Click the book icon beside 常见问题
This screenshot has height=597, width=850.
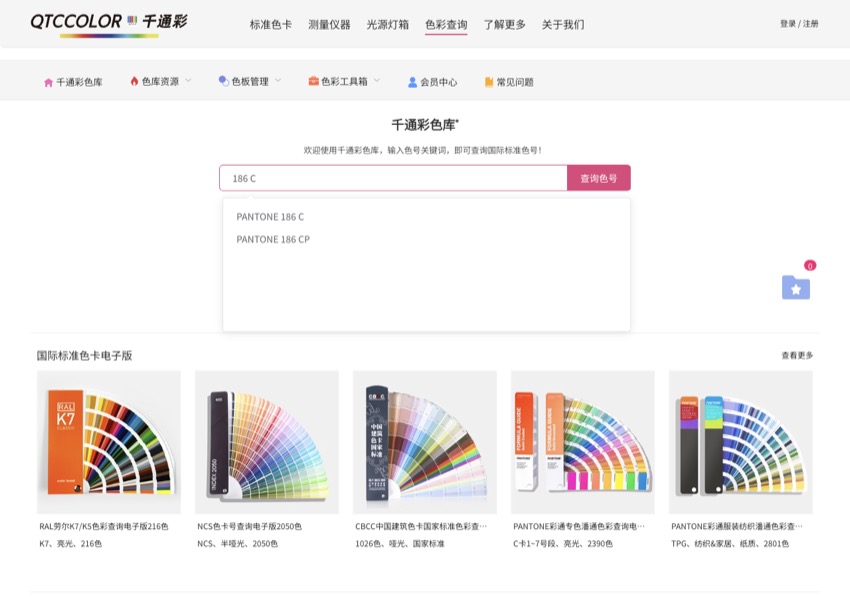(489, 82)
